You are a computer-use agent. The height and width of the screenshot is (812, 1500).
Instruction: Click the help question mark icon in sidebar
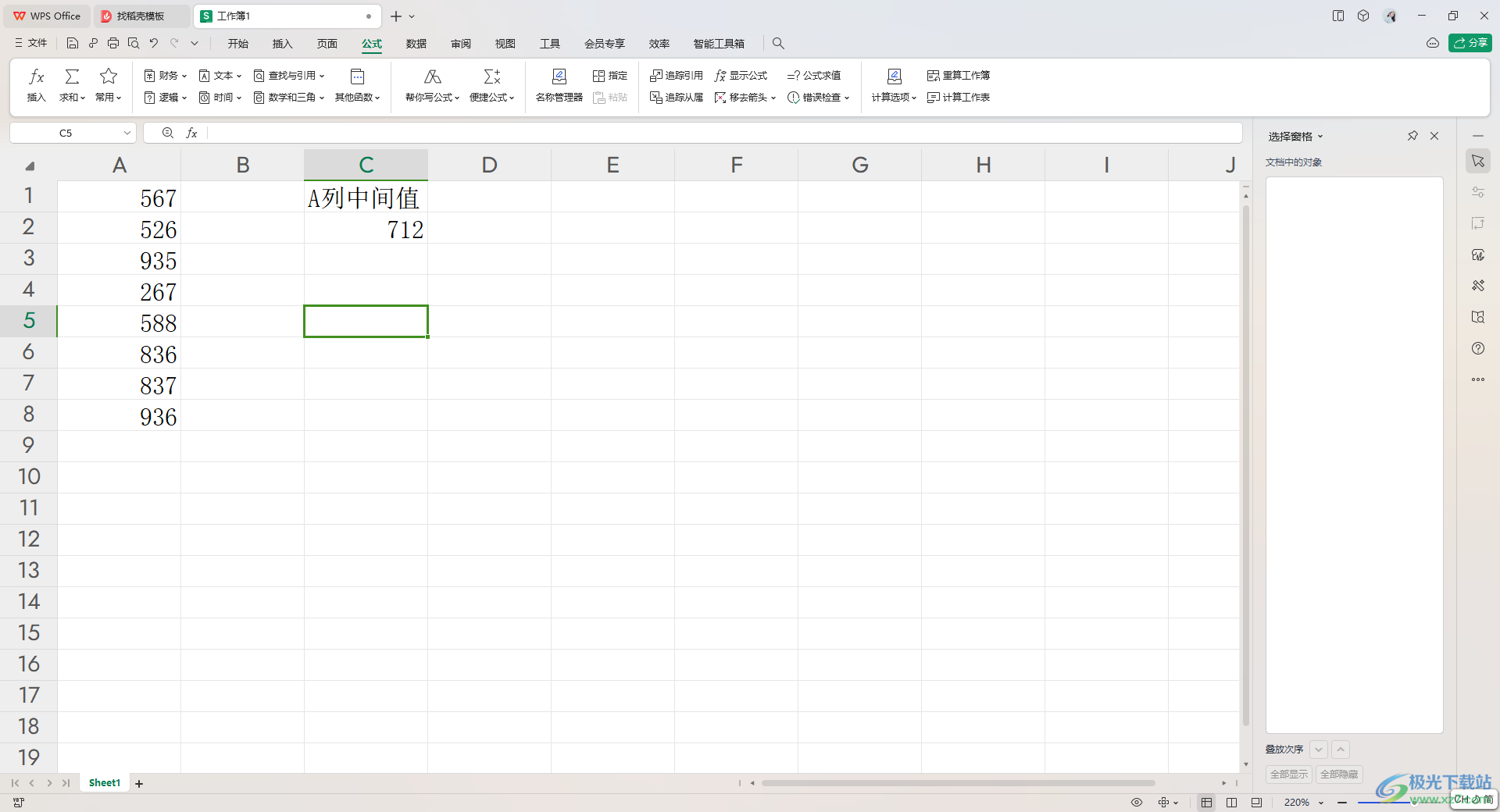(x=1478, y=348)
